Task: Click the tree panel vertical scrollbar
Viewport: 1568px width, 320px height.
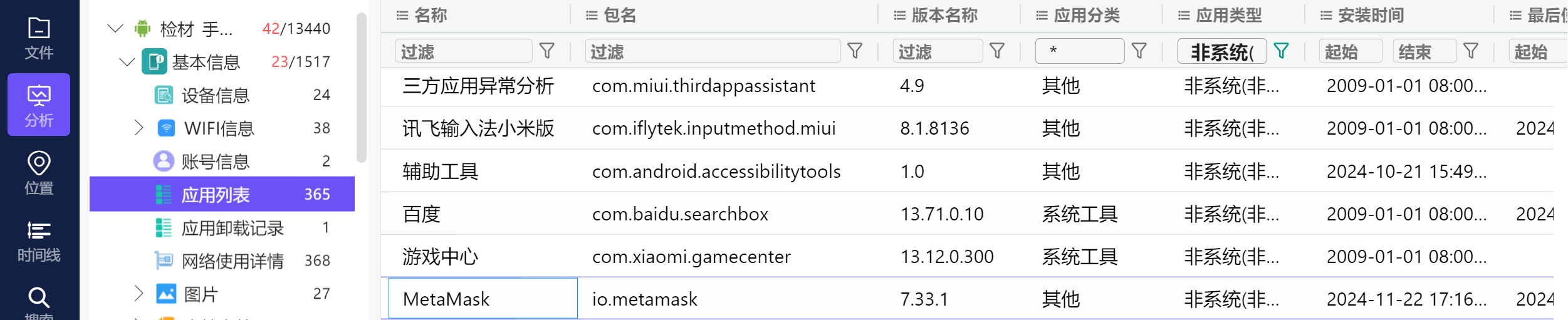Action: (x=361, y=88)
